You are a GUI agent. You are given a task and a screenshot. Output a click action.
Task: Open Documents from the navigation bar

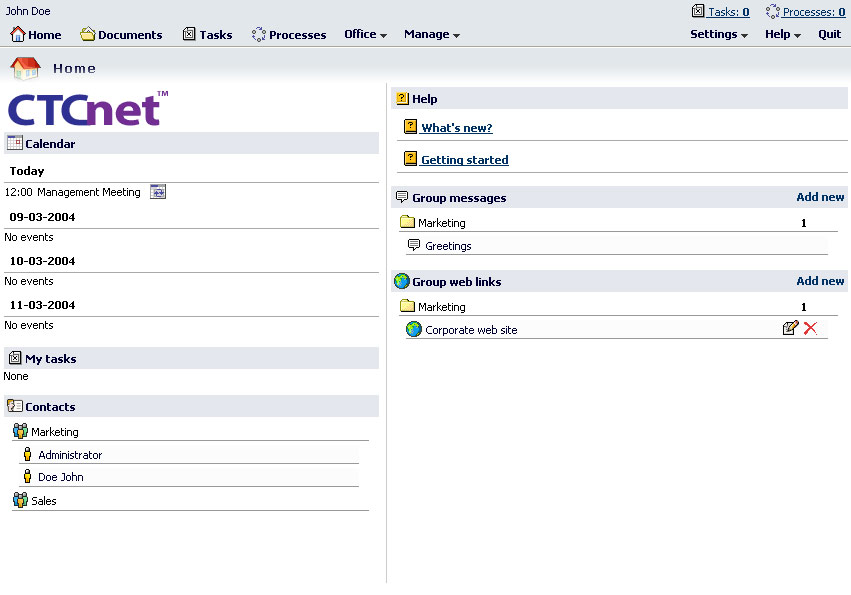click(130, 35)
